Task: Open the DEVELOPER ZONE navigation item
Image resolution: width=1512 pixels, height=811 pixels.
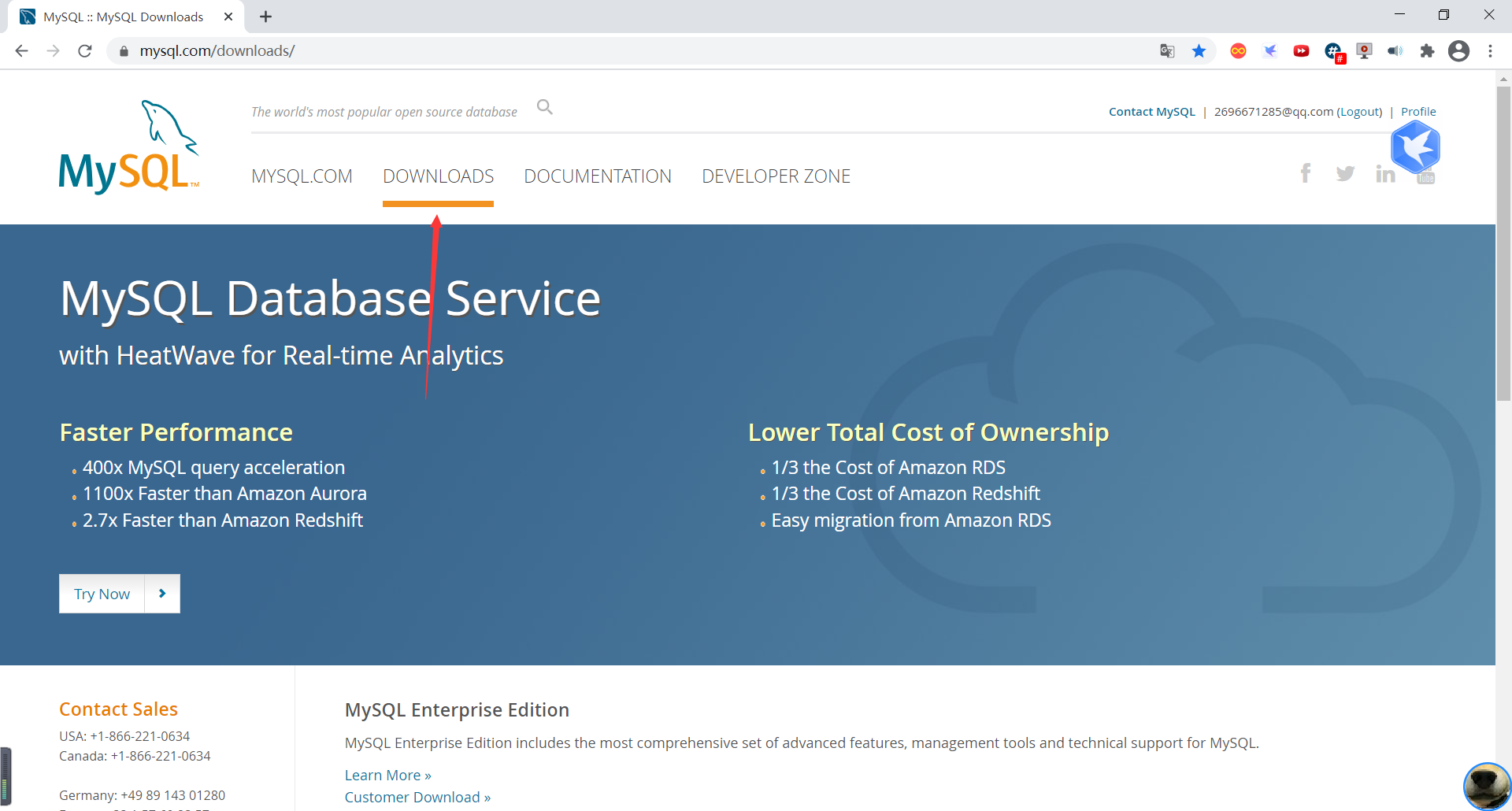Action: point(776,176)
